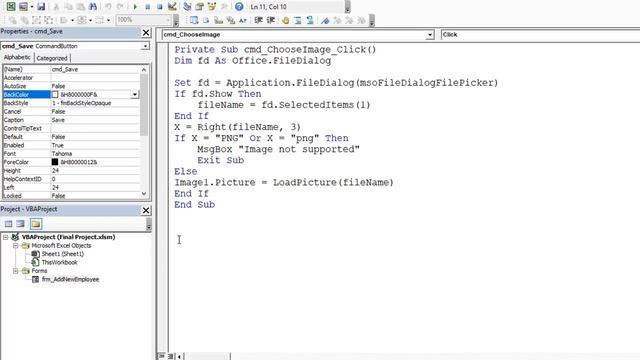Click View Code in Project panel
The height and width of the screenshot is (360, 640).
[x=9, y=224]
